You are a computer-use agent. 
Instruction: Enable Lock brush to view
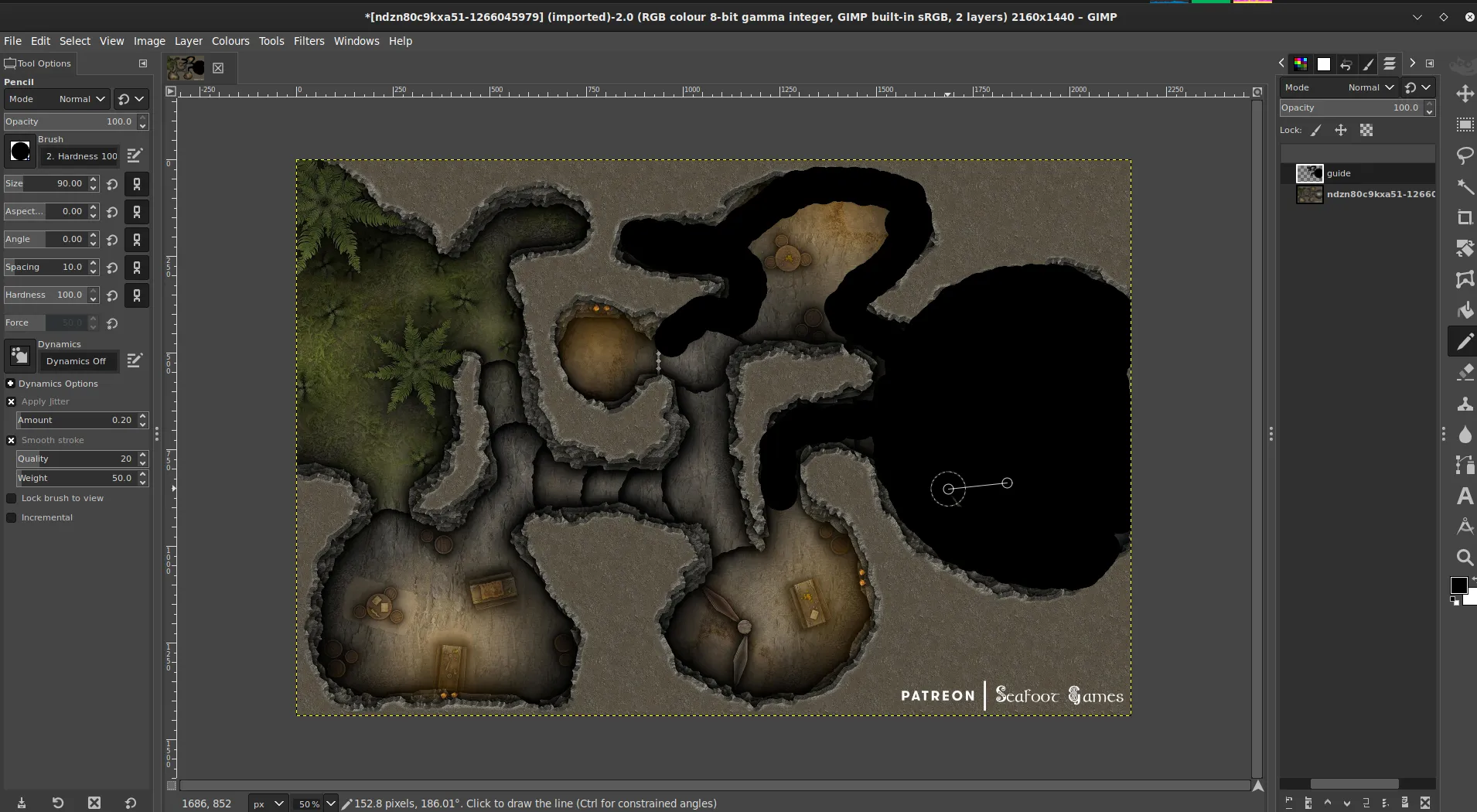pyautogui.click(x=12, y=498)
